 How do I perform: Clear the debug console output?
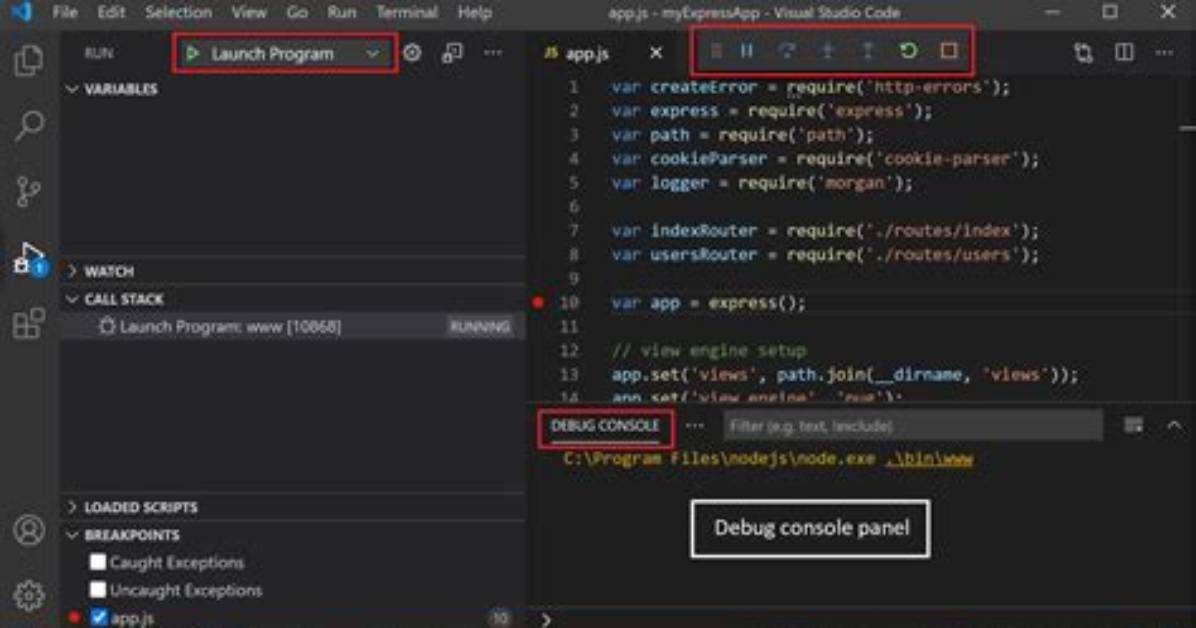click(1133, 425)
